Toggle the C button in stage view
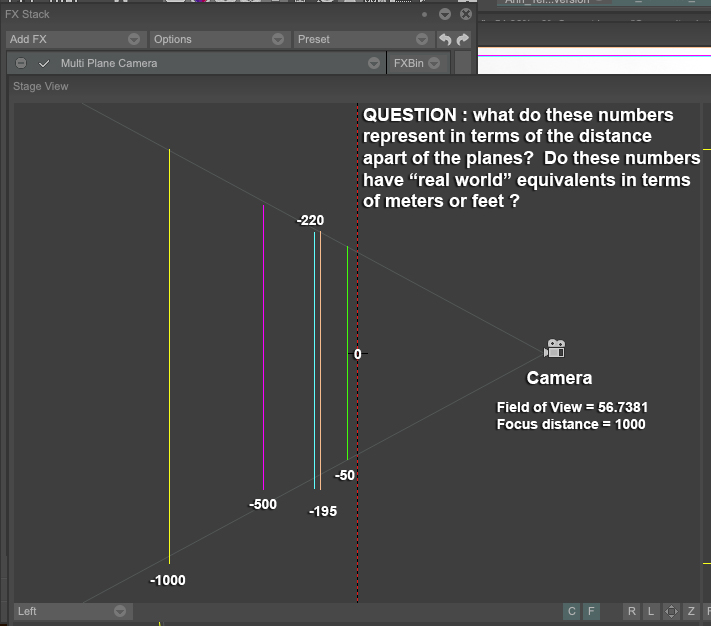This screenshot has width=711, height=626. [572, 611]
